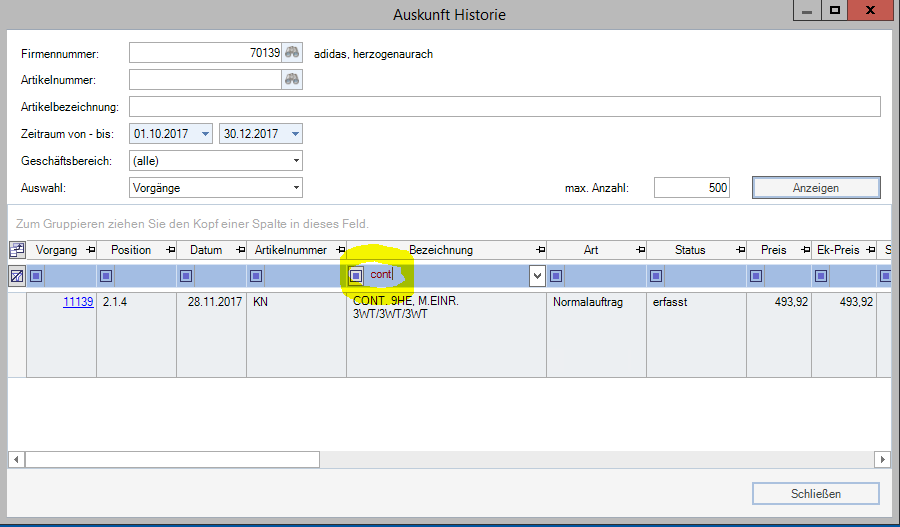The image size is (900, 527).
Task: Click binoculars search icon beside Firmennummer
Action: (292, 53)
